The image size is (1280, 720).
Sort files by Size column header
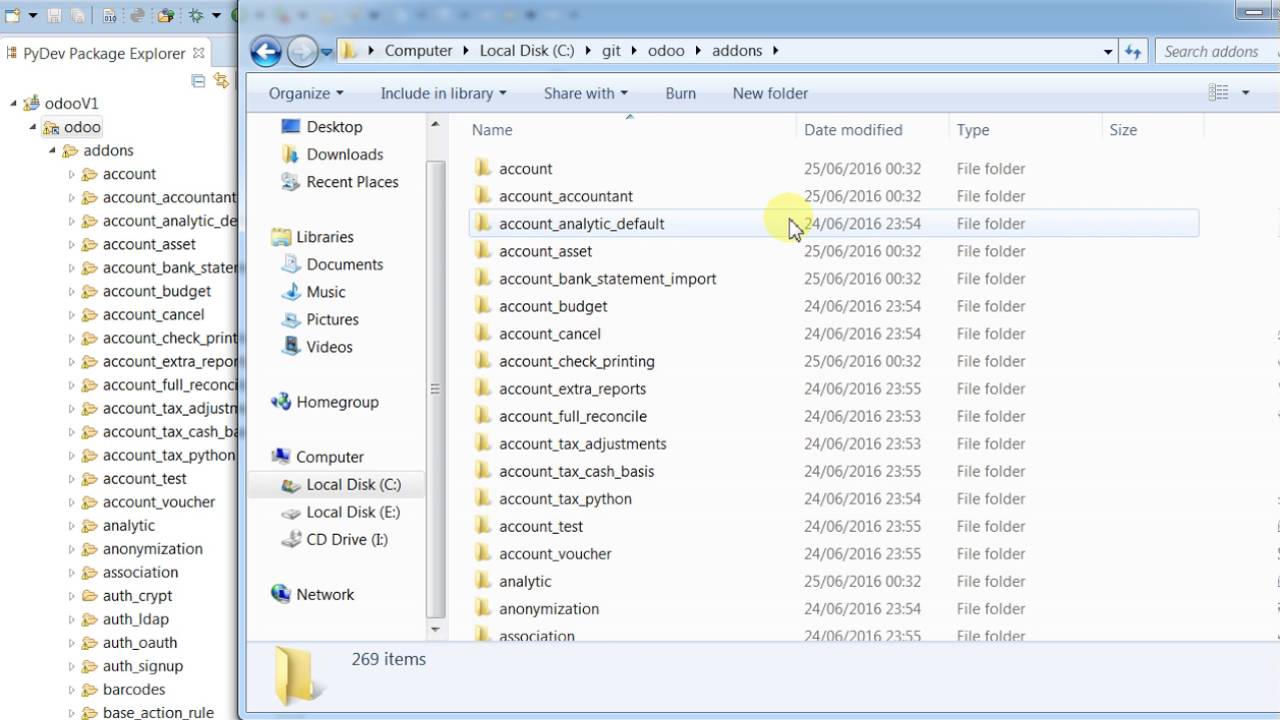coord(1152,130)
